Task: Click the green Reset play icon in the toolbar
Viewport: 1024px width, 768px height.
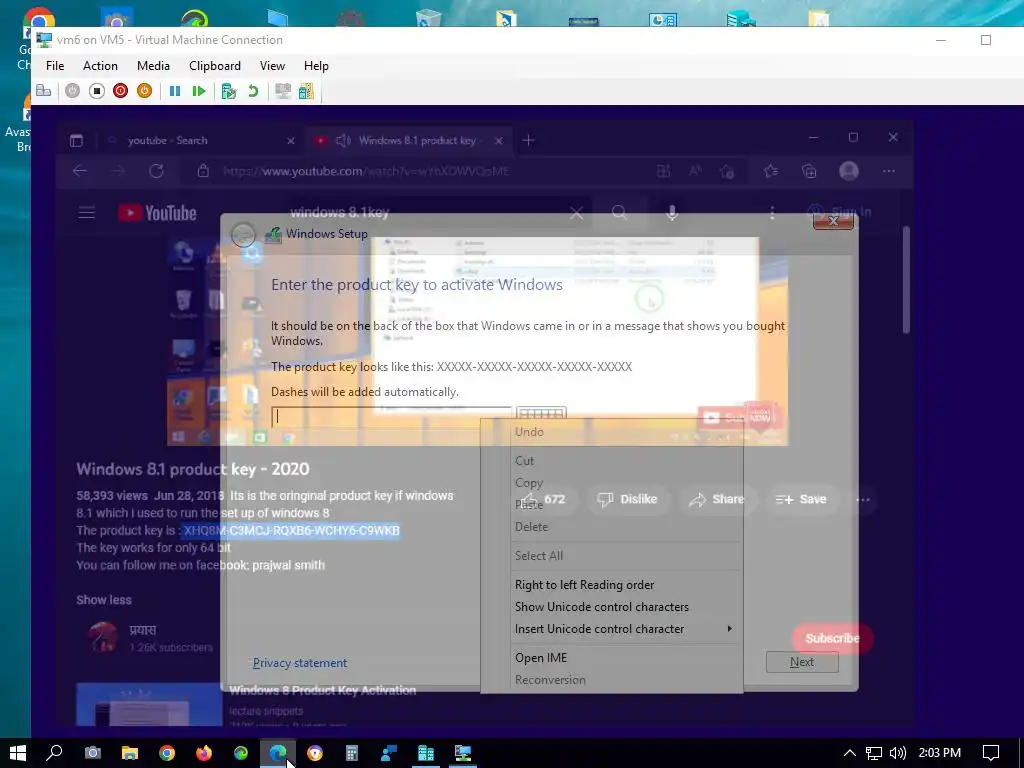Action: (x=199, y=91)
